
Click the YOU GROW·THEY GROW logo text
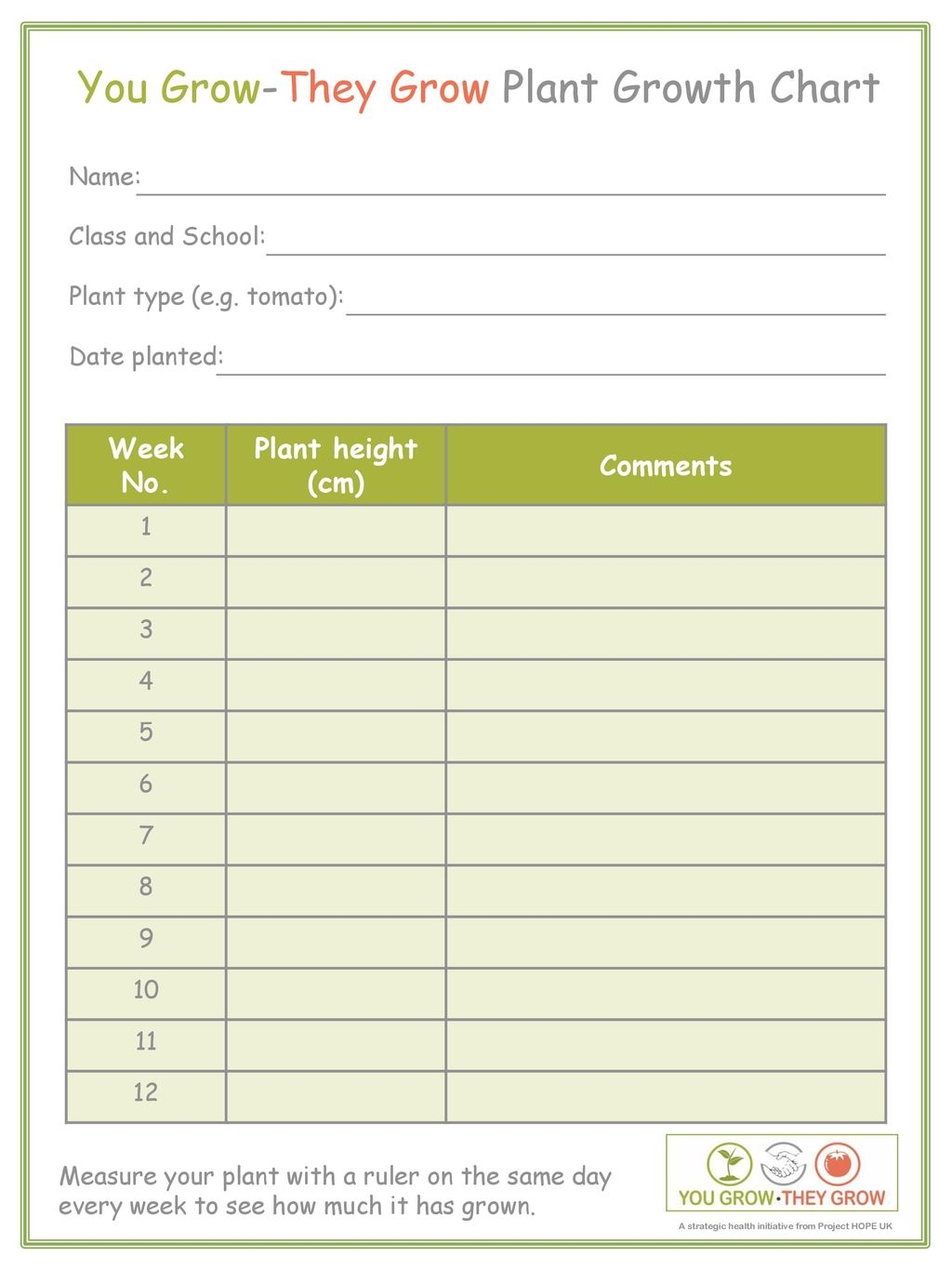point(781,1197)
